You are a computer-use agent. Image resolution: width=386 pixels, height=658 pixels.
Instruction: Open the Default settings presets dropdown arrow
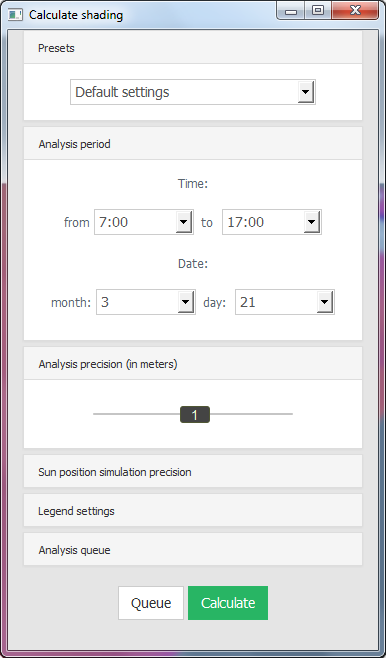tap(306, 92)
